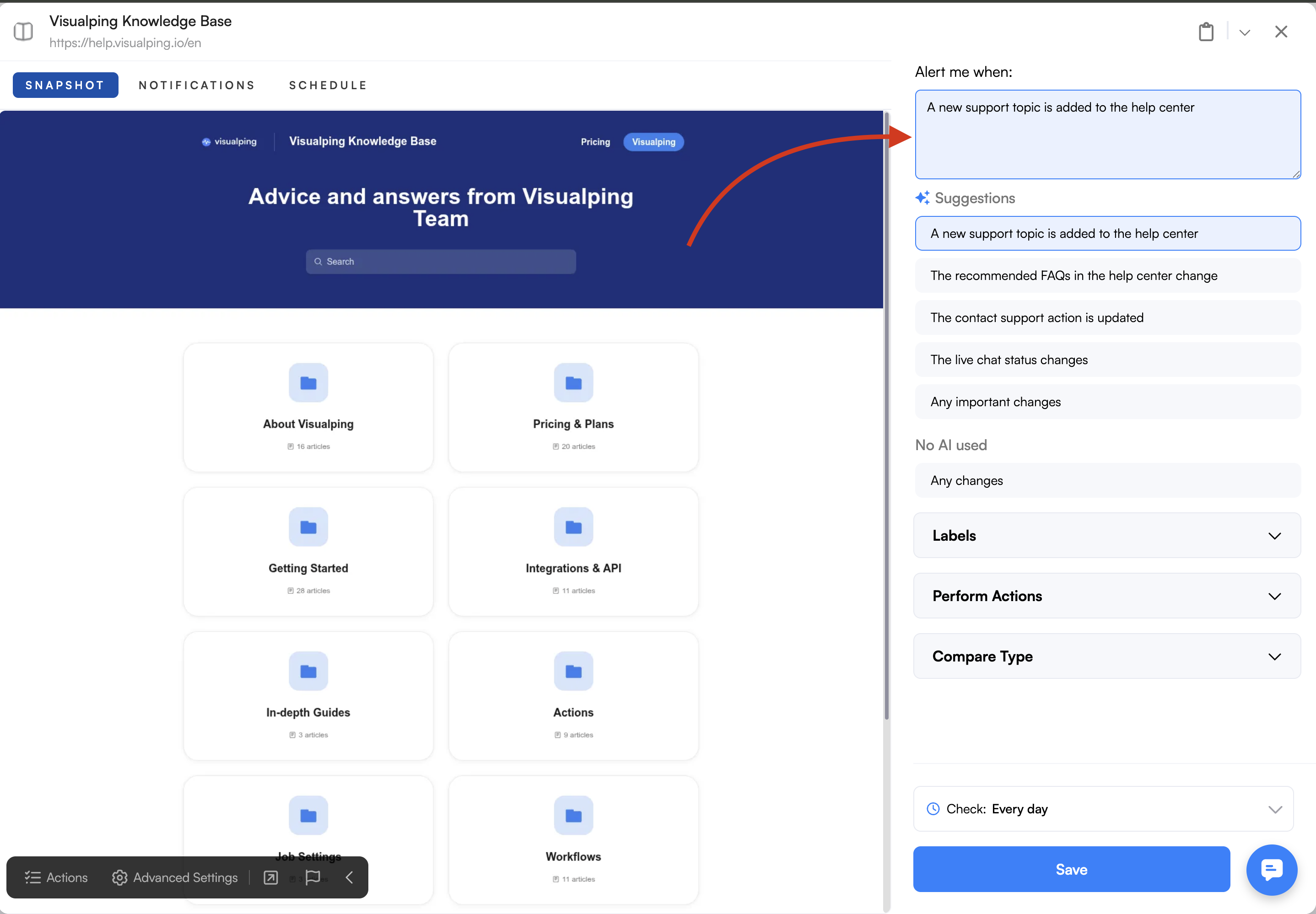The height and width of the screenshot is (914, 1316).
Task: Click the clipboard icon in header
Action: click(x=1206, y=32)
